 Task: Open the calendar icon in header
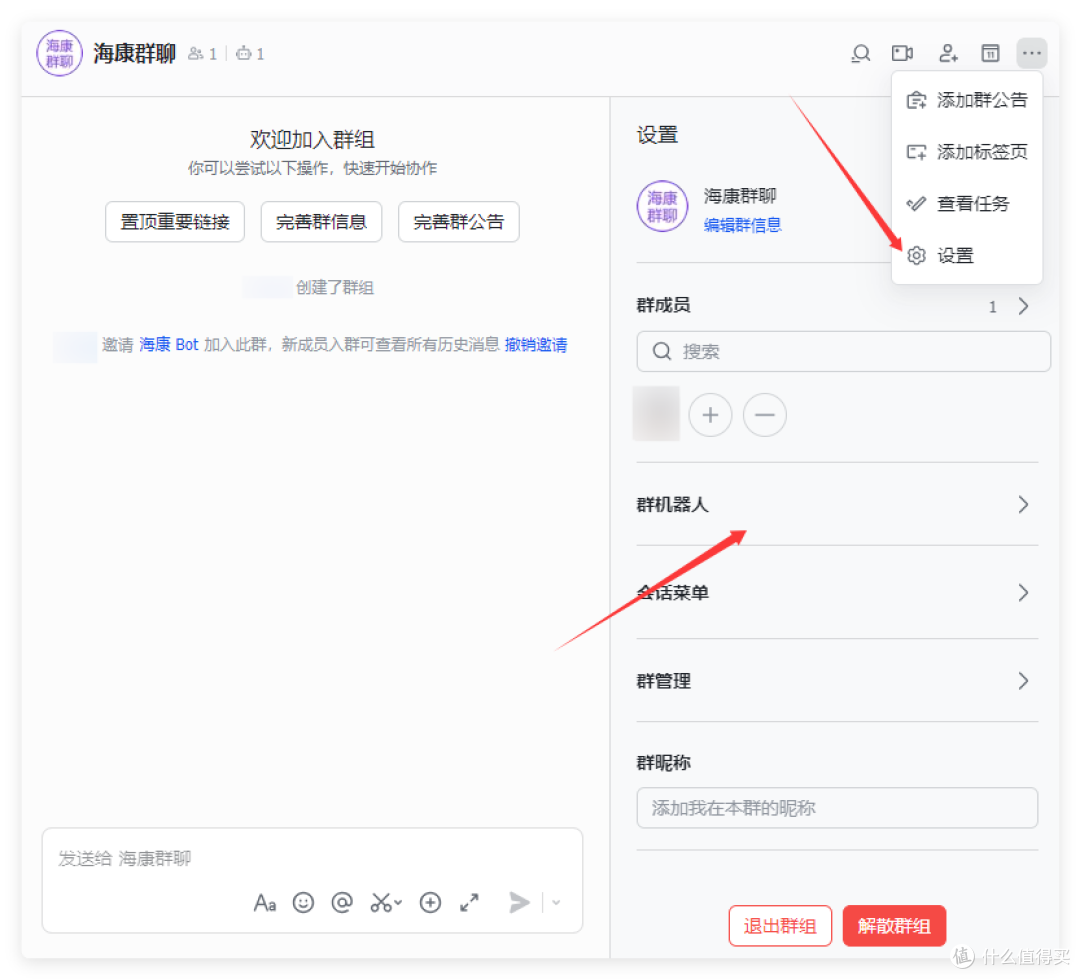pos(990,53)
